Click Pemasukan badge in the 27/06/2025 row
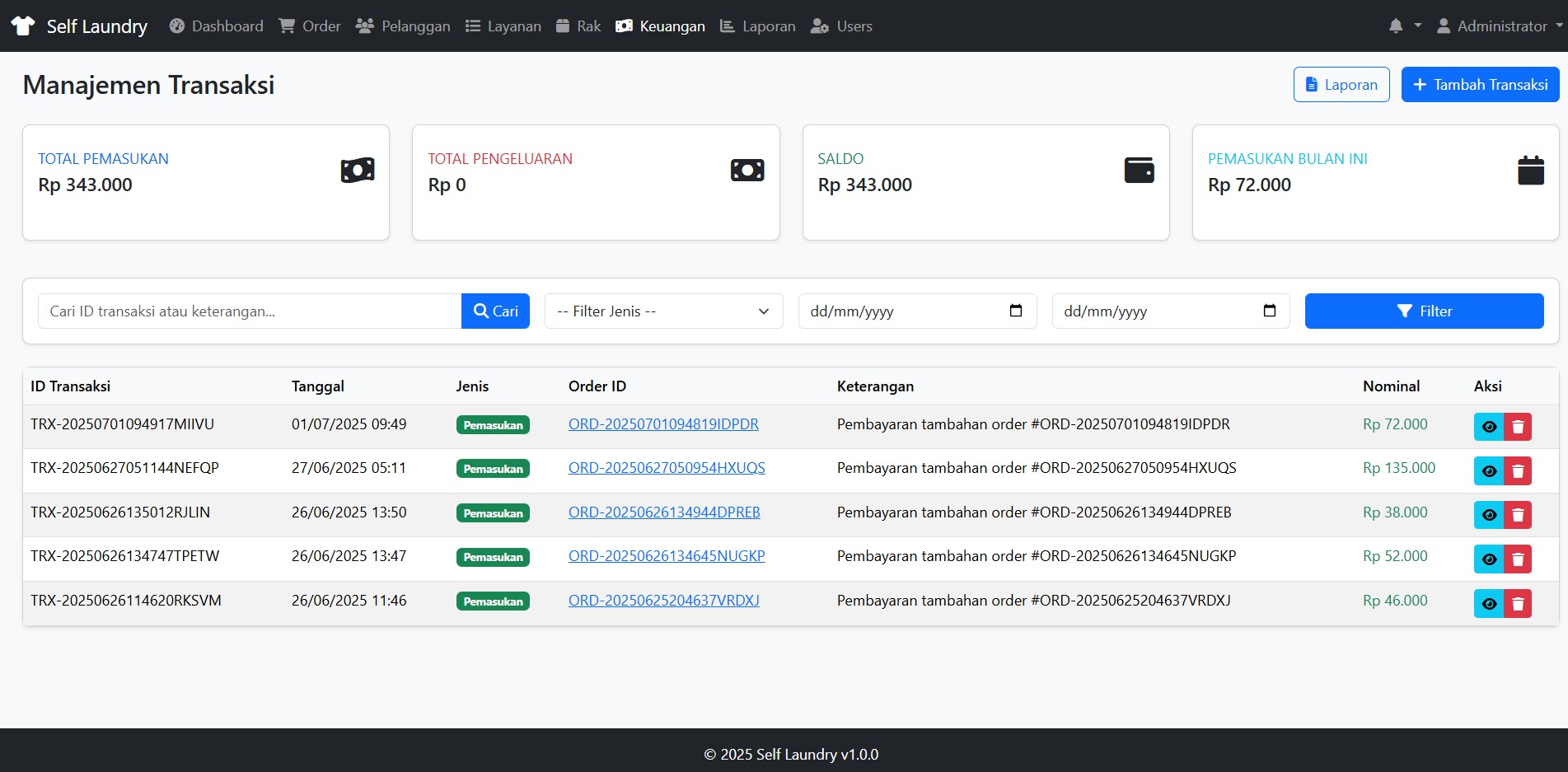 pos(493,469)
